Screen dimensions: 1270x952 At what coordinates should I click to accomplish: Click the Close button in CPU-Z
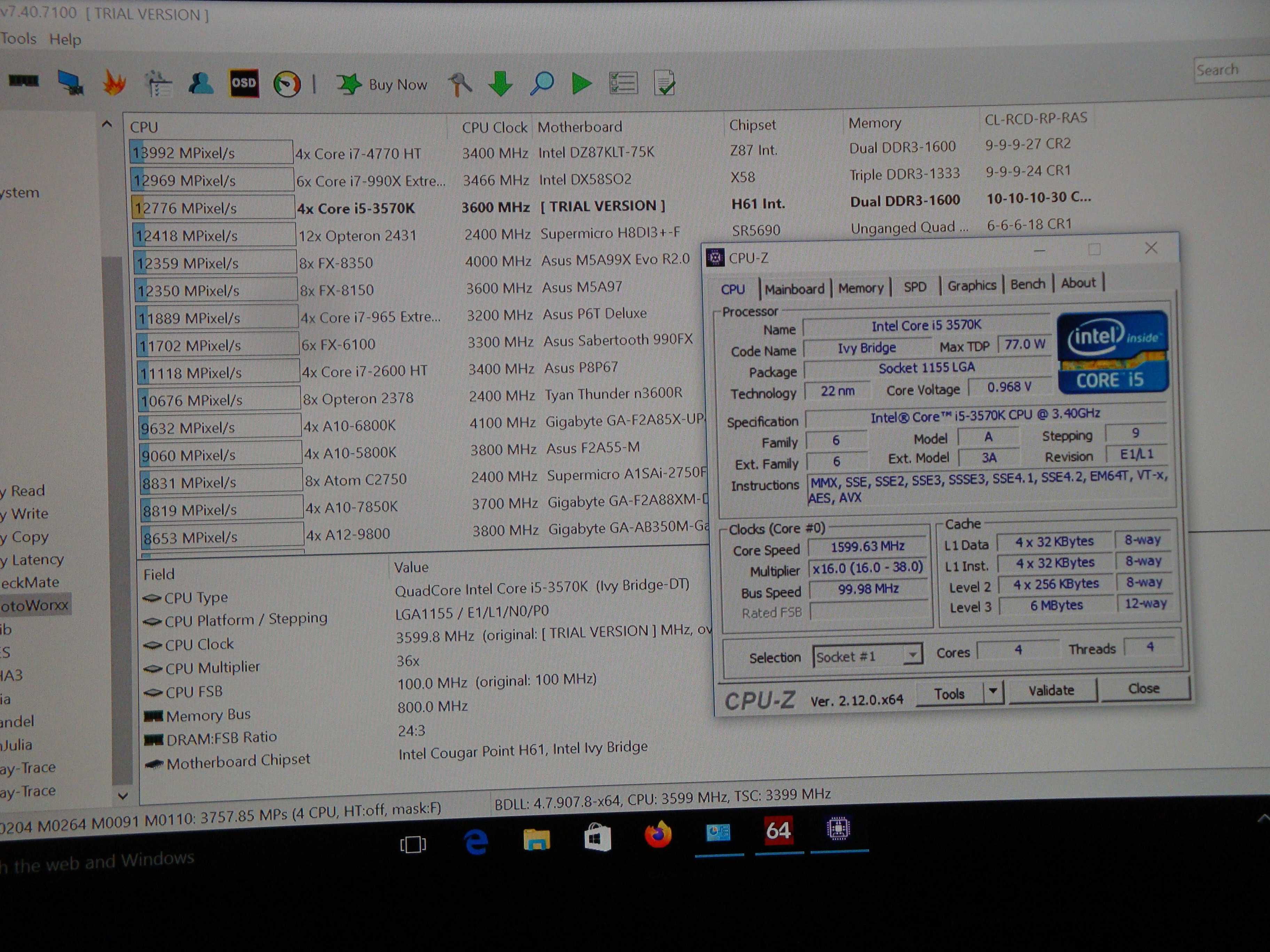coord(1144,688)
